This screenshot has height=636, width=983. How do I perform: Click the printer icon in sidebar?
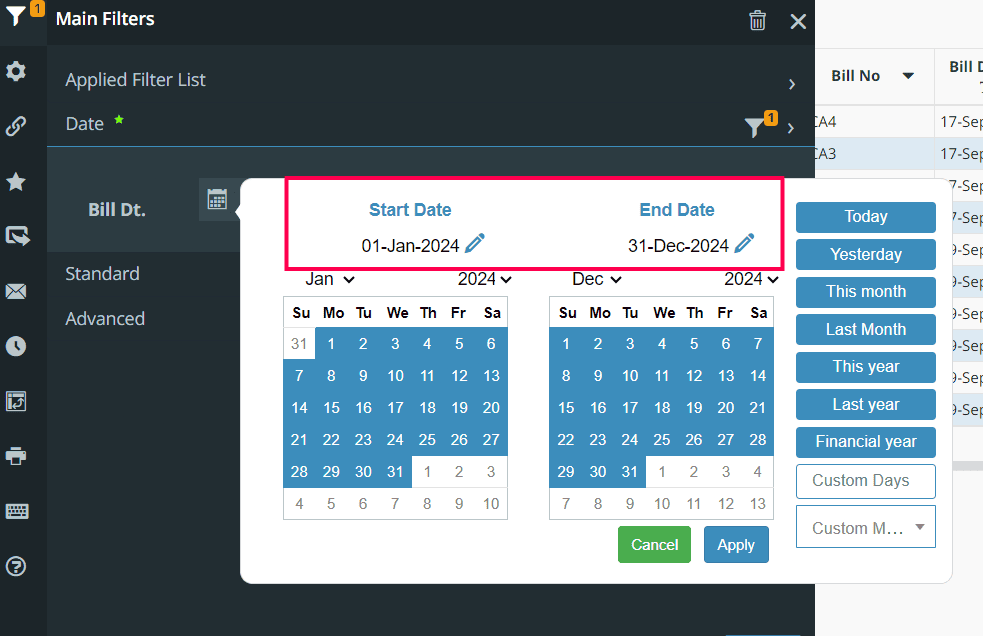(16, 456)
